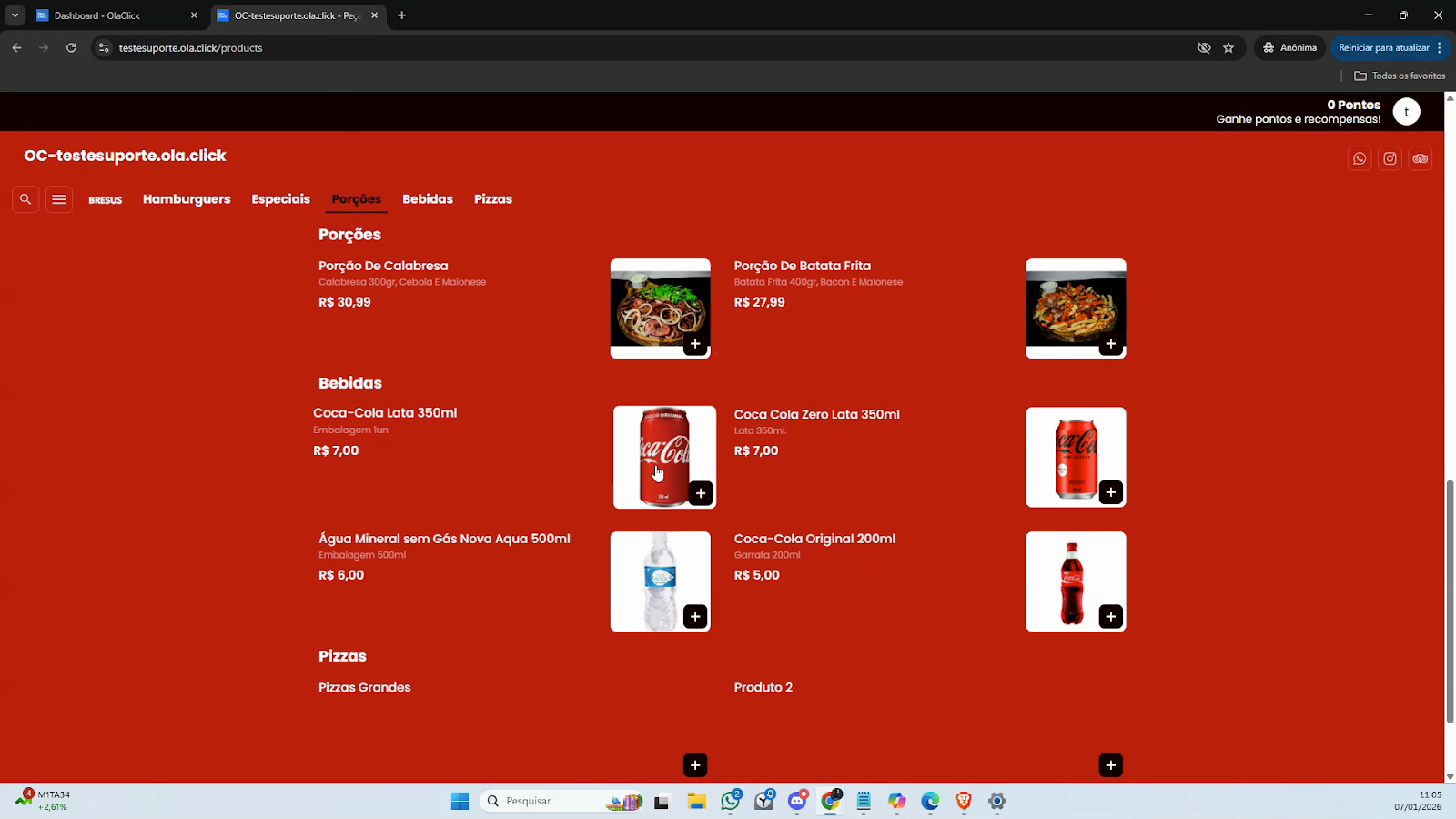Viewport: 1456px width, 819px height.
Task: Add Água Mineral sem Gás with plus button
Action: click(695, 617)
